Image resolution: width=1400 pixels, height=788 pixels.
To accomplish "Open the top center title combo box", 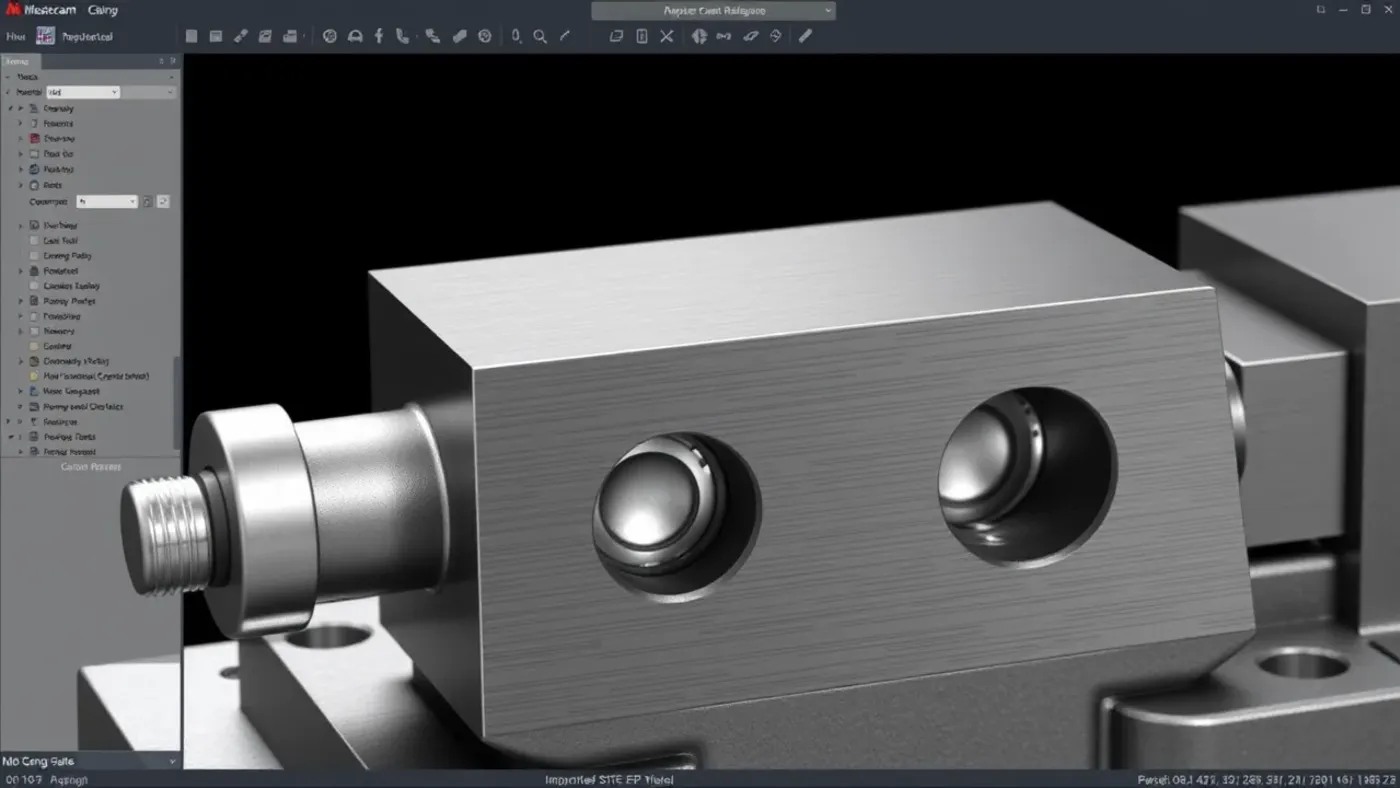I will tap(713, 11).
